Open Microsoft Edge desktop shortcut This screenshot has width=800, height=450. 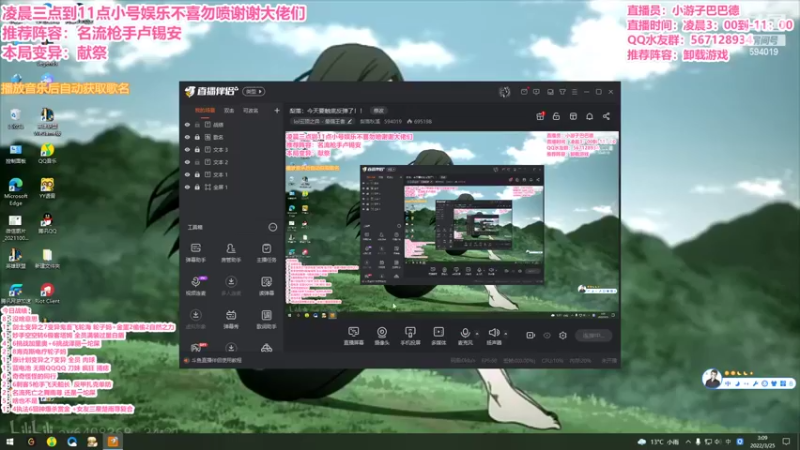point(16,191)
